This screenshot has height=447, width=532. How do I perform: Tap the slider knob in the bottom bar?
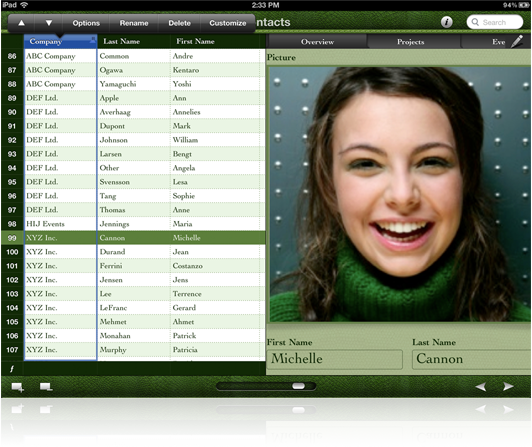pos(298,386)
